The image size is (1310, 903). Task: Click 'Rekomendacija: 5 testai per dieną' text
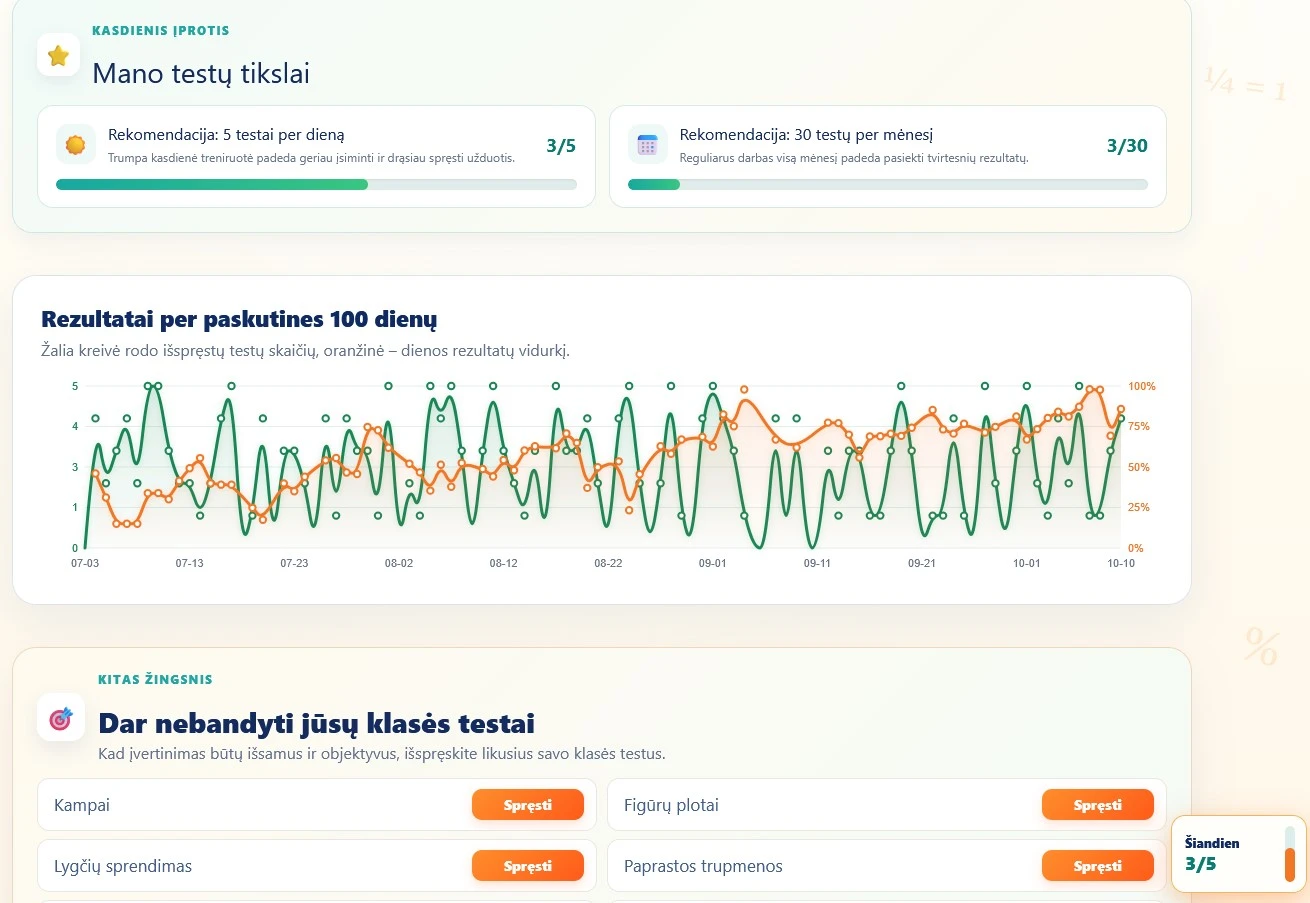tap(226, 135)
